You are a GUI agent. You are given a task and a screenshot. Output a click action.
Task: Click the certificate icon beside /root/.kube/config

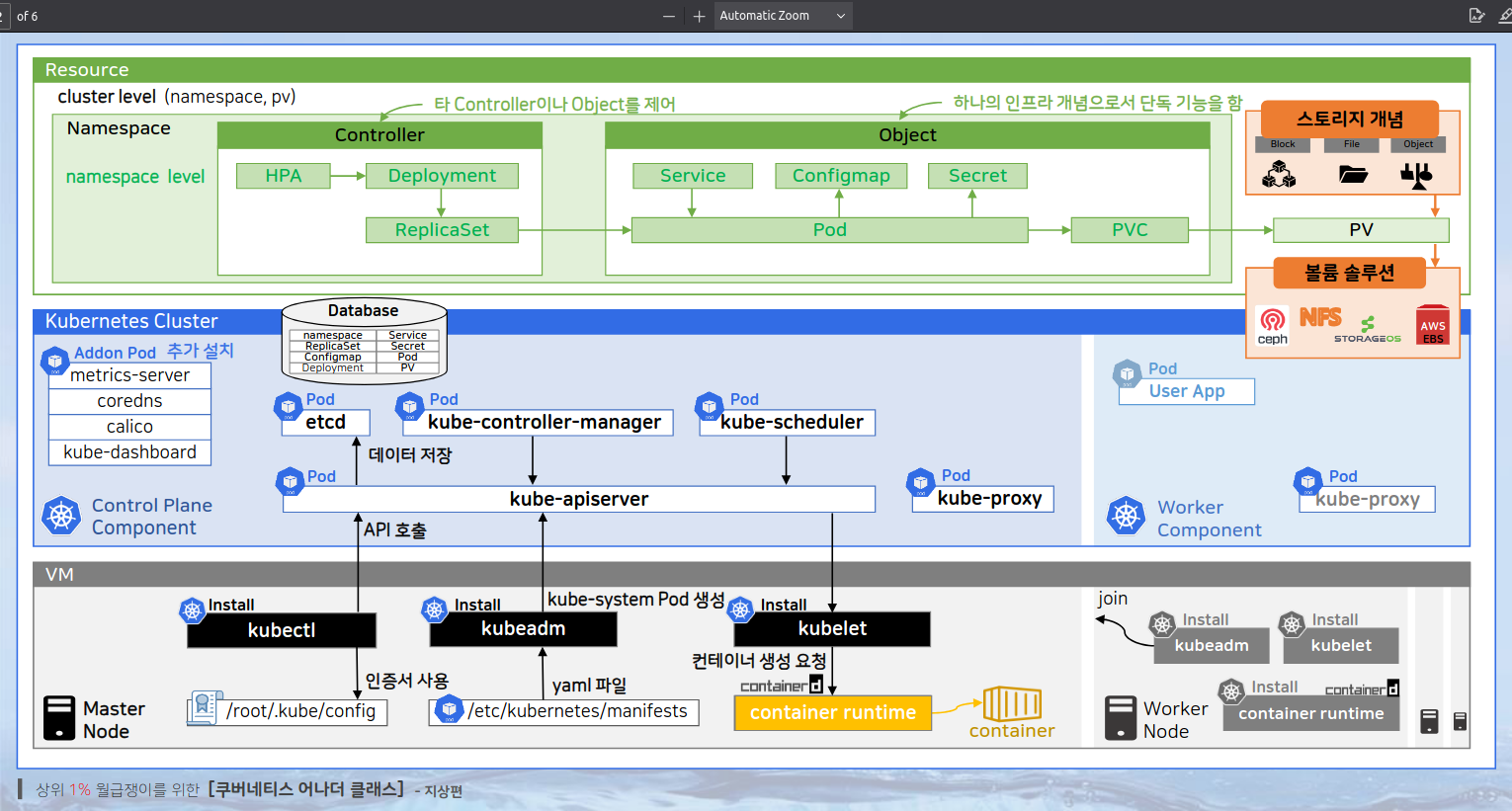point(205,707)
